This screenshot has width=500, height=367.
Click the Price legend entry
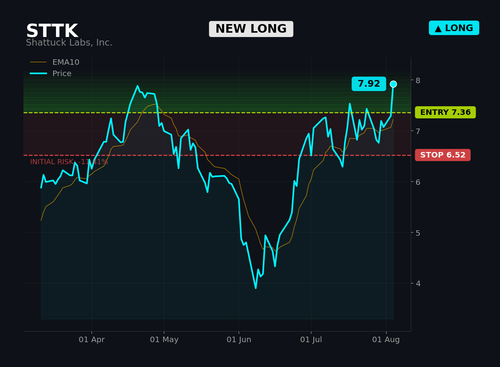[x=51, y=73]
